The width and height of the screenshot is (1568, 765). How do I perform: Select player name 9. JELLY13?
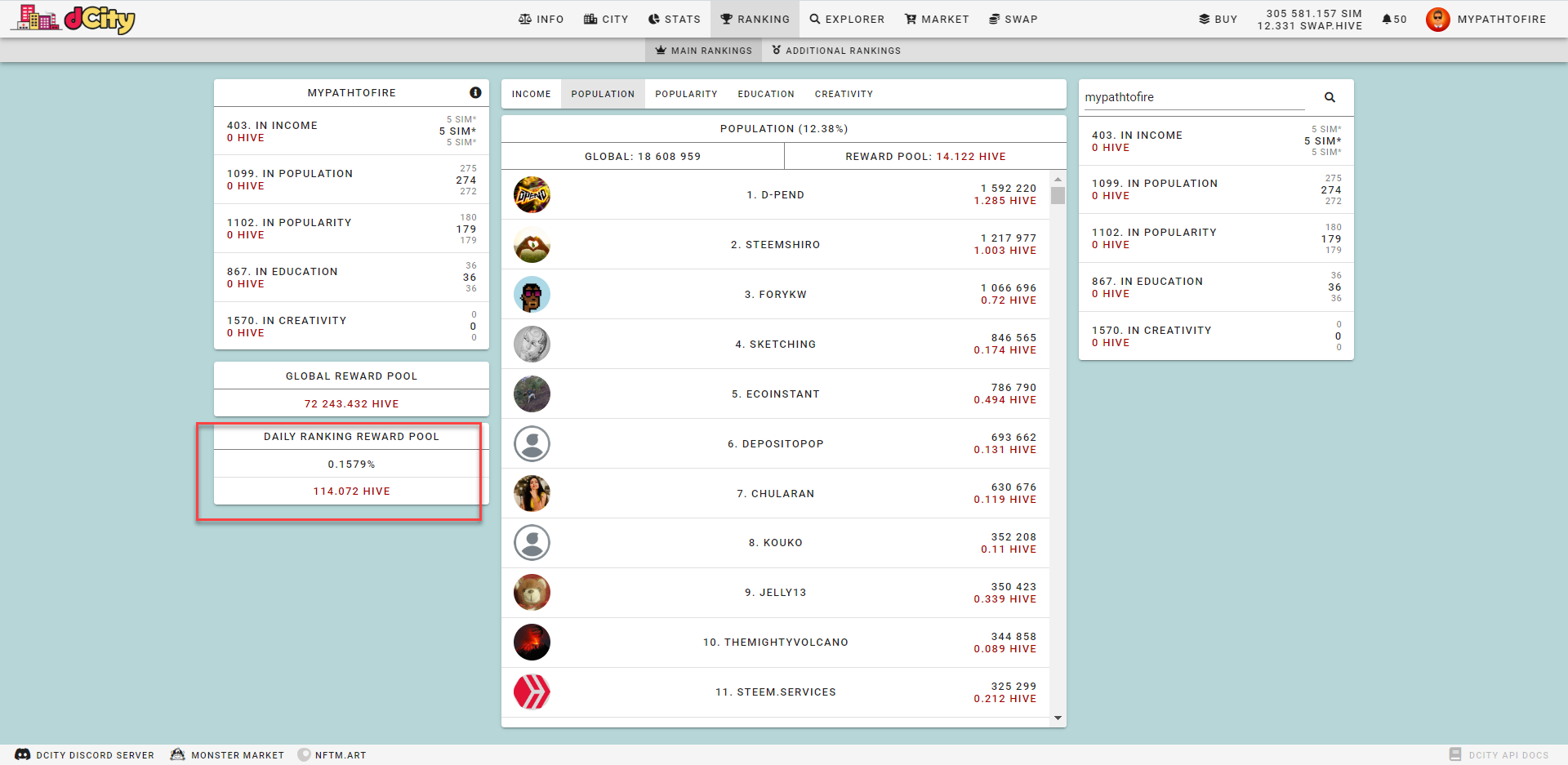coord(776,593)
